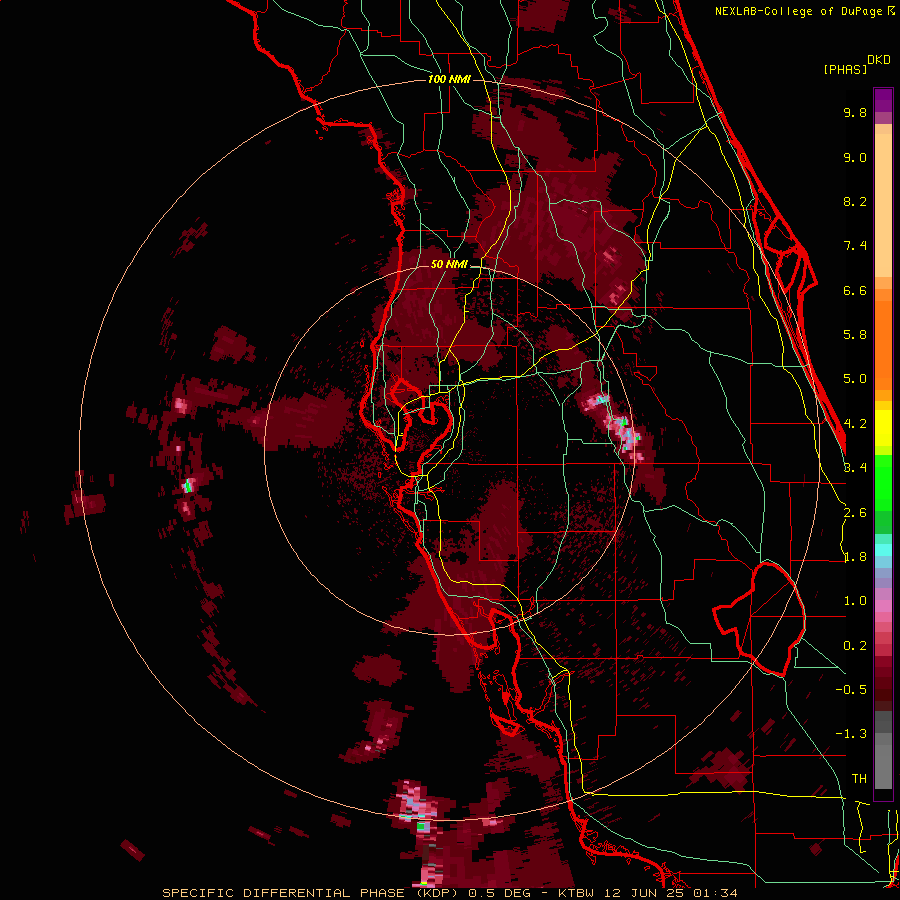Click the 100 NMI range ring label

[449, 79]
